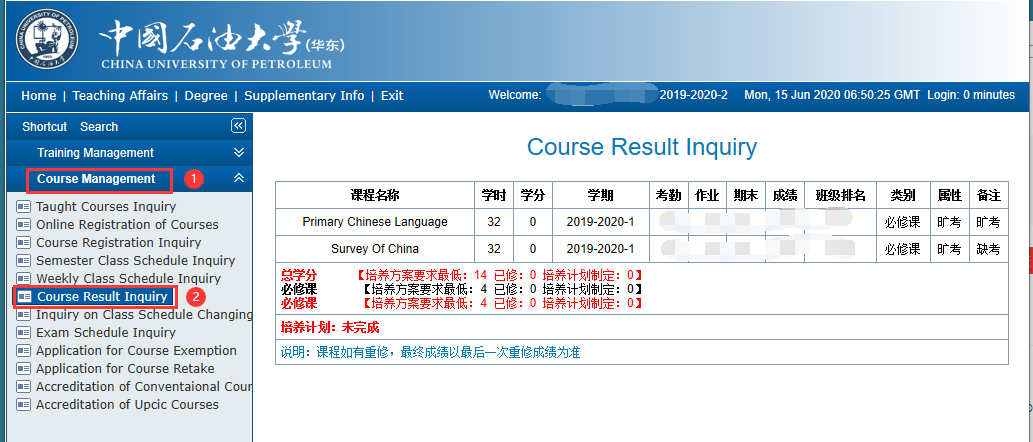The width and height of the screenshot is (1033, 442).
Task: Switch to the Search tab in sidebar
Action: tap(99, 127)
